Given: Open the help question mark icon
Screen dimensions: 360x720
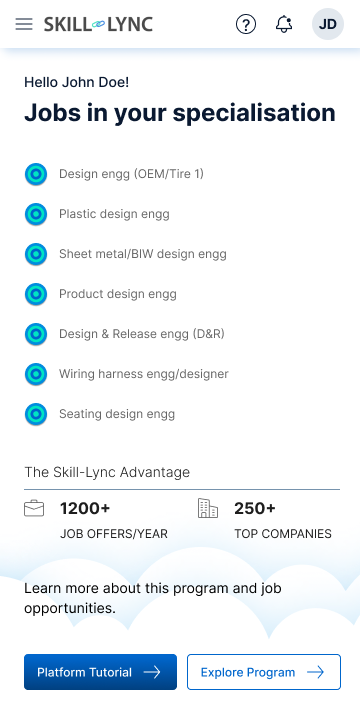Looking at the screenshot, I should tap(246, 24).
